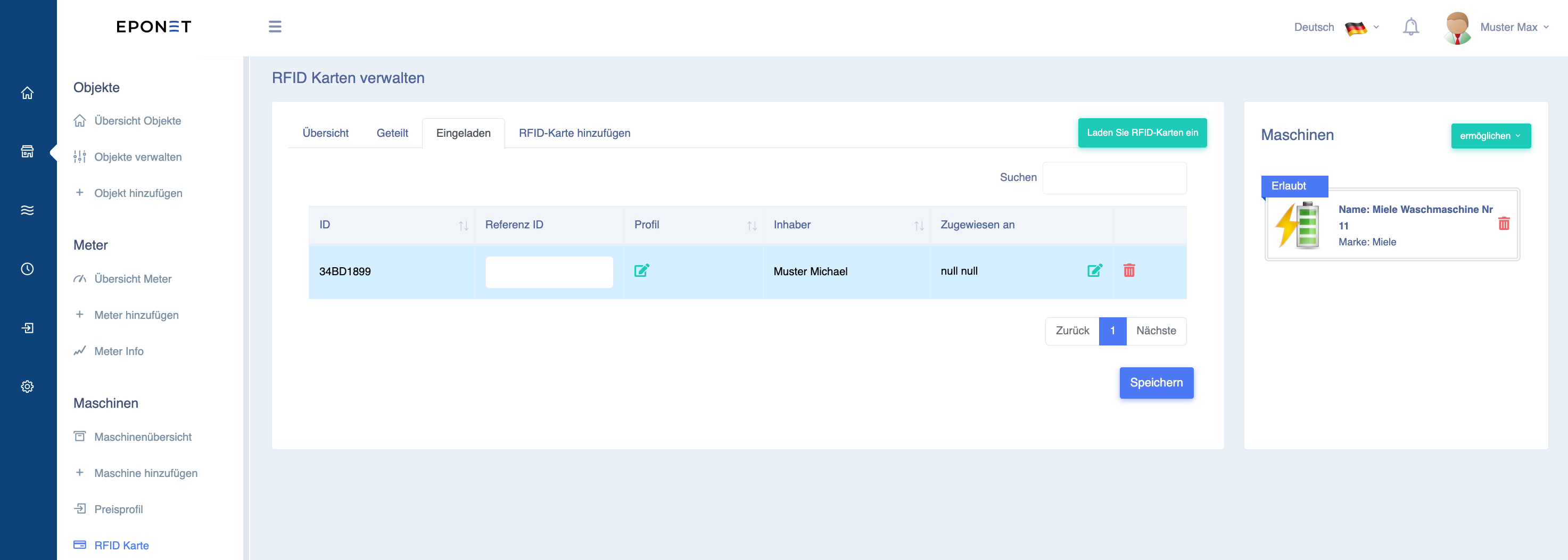Open the settings gear in left rail
Image resolution: width=1568 pixels, height=560 pixels.
click(27, 386)
